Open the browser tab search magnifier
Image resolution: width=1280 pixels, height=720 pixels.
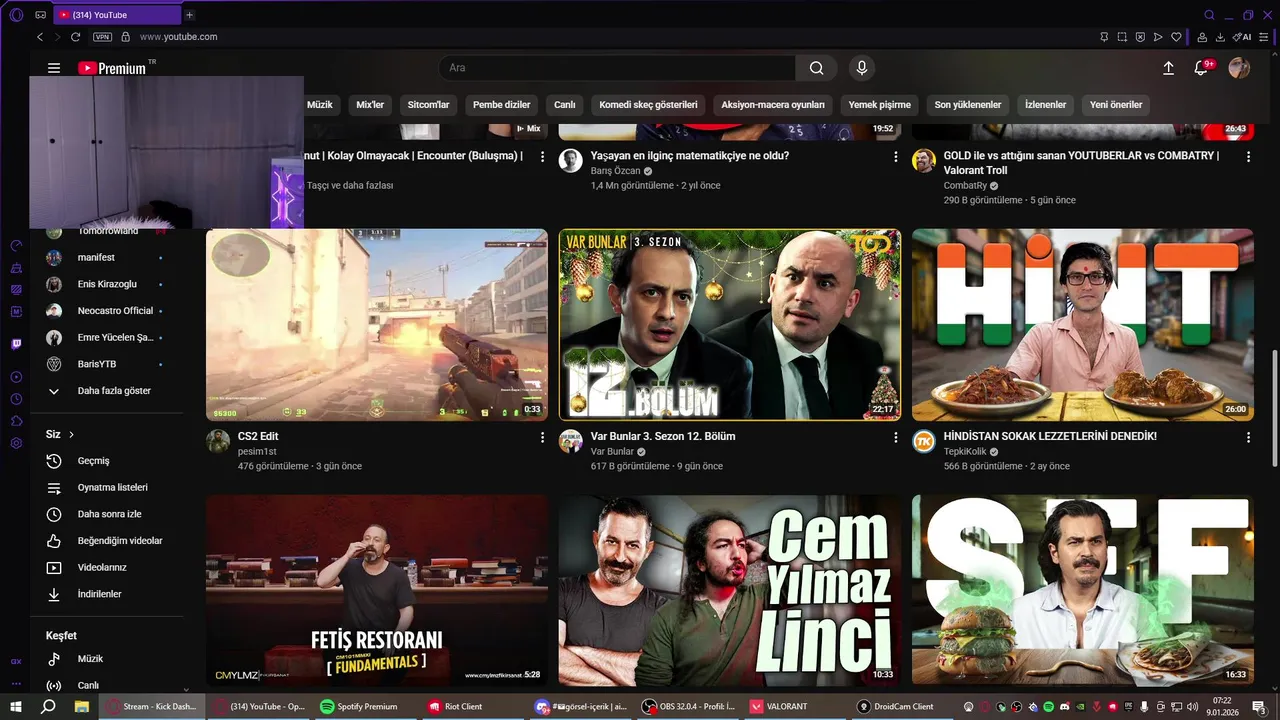pyautogui.click(x=1209, y=15)
